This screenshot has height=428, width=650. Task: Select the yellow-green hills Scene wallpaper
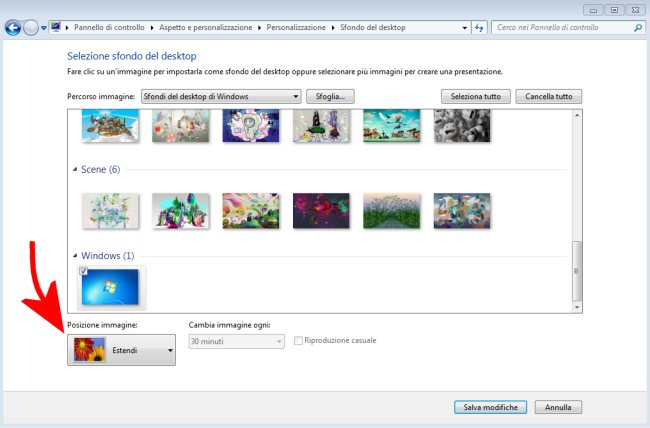click(x=251, y=211)
